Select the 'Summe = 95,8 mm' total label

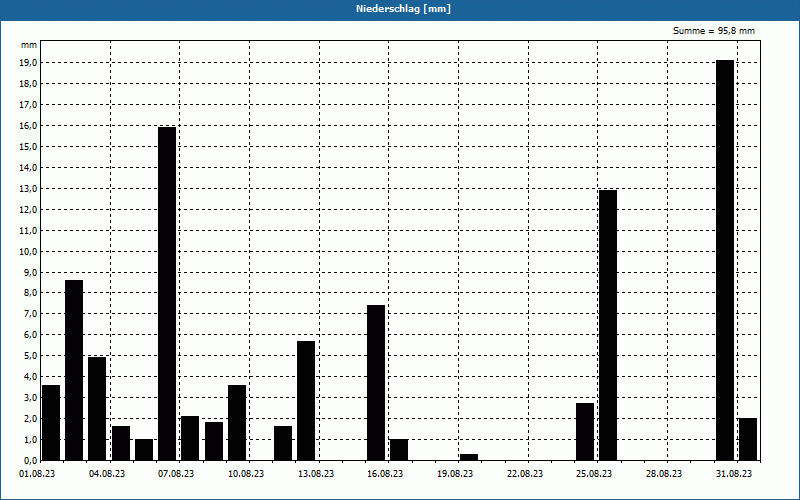(713, 31)
